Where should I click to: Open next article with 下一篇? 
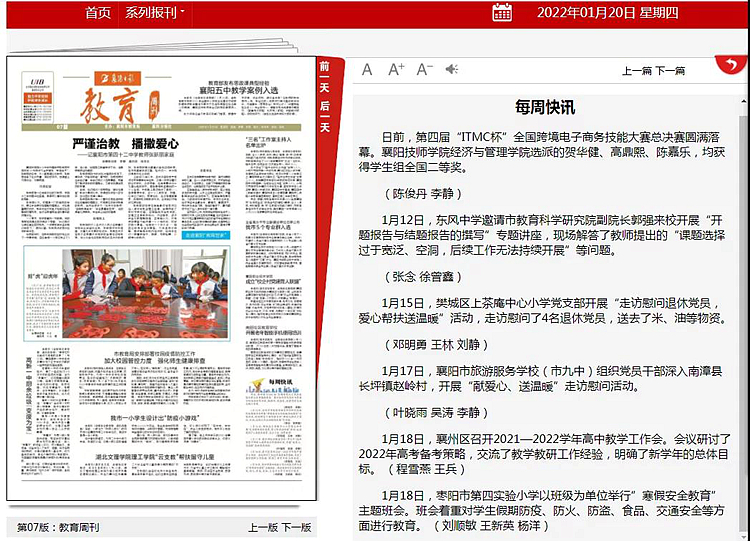tap(670, 71)
